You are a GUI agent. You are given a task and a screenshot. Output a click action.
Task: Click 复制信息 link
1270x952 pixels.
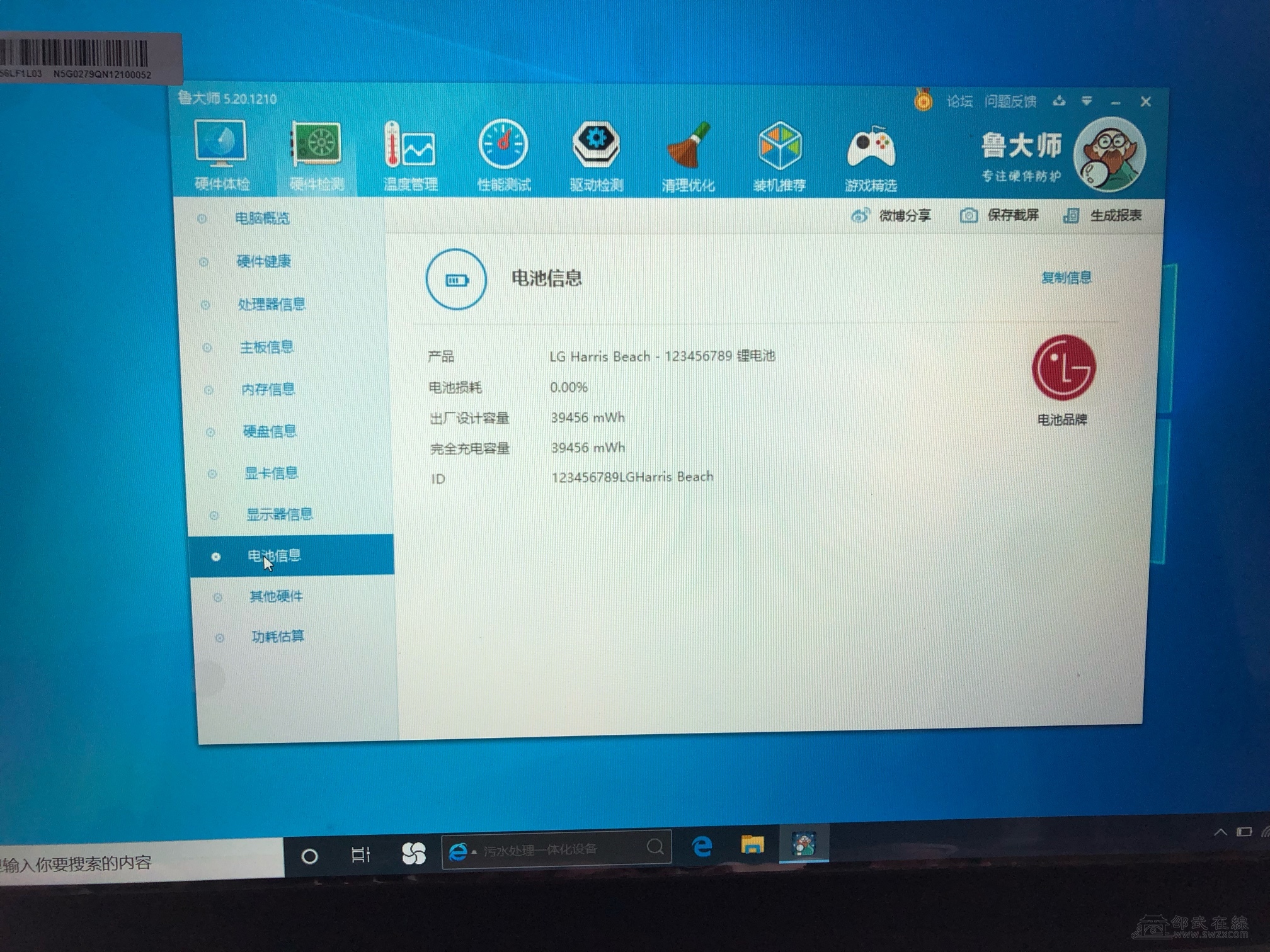[x=1066, y=278]
